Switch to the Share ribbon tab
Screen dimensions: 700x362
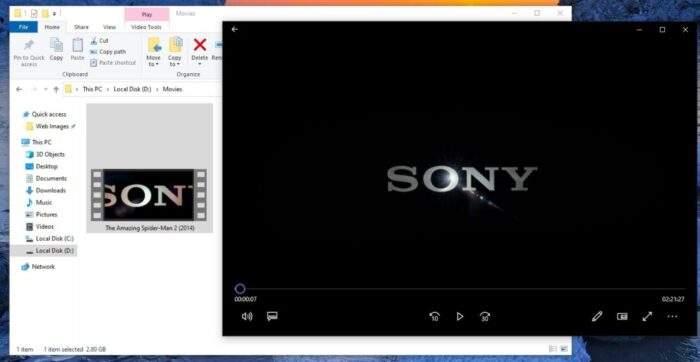click(x=81, y=27)
